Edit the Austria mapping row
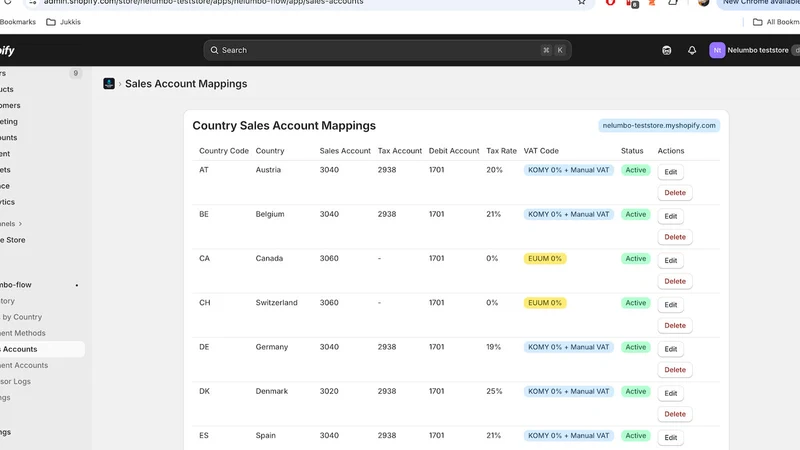The width and height of the screenshot is (800, 450). pyautogui.click(x=670, y=172)
